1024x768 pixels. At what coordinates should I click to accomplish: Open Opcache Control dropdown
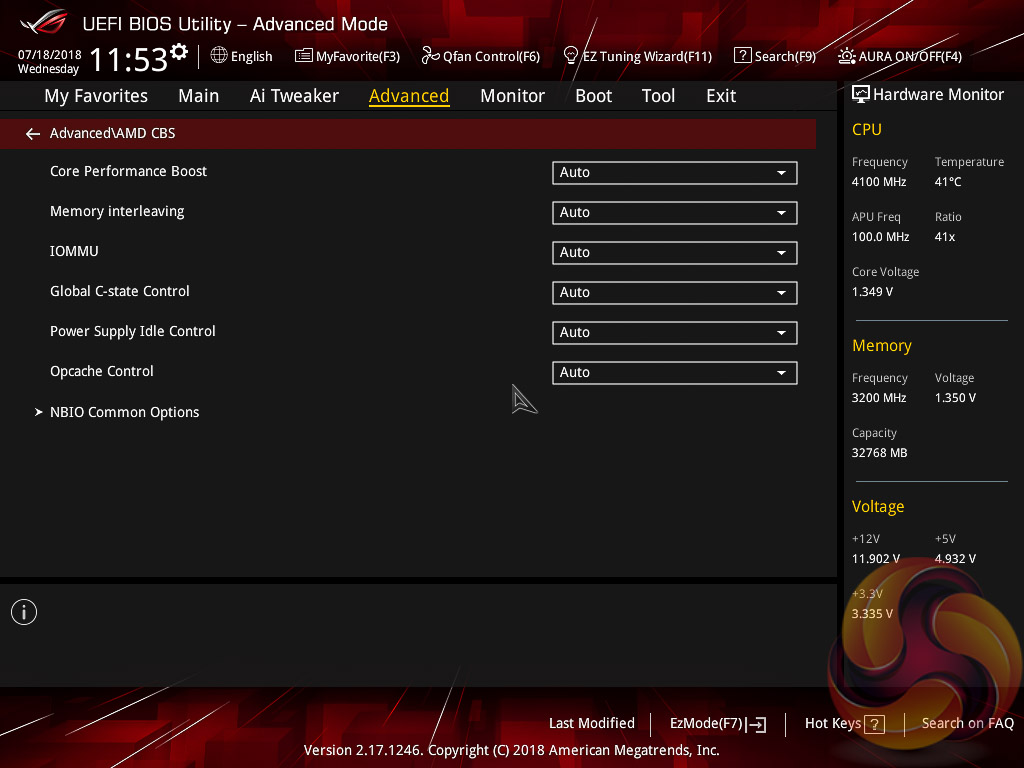pyautogui.click(x=675, y=372)
